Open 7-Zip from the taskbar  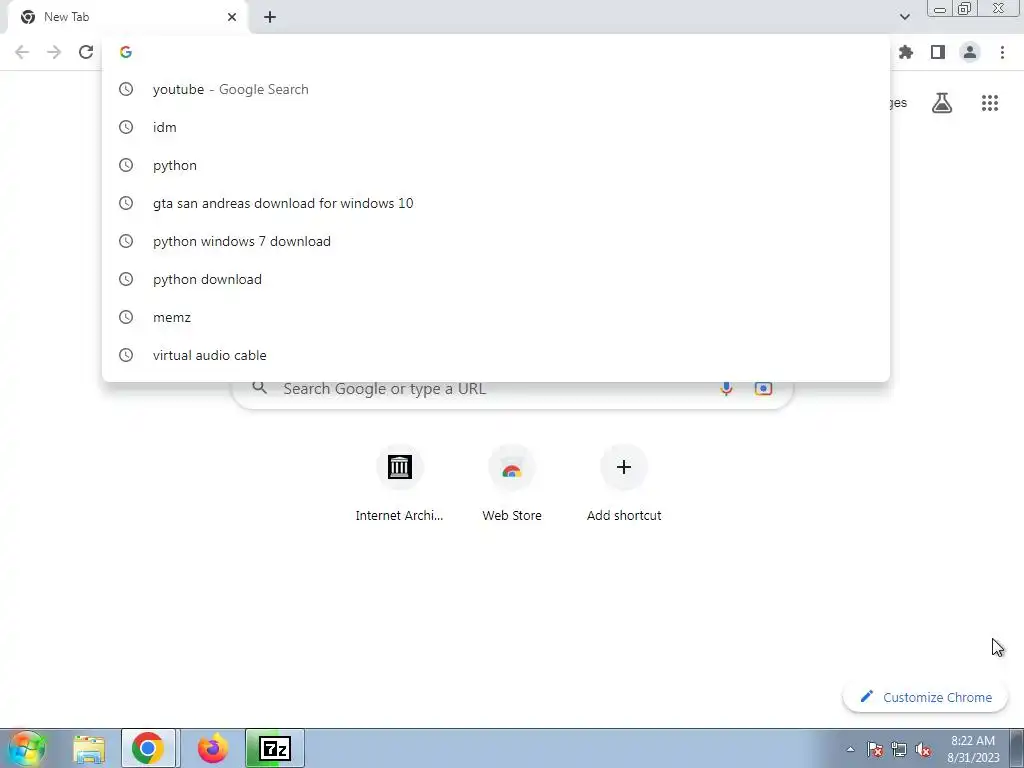(275, 748)
